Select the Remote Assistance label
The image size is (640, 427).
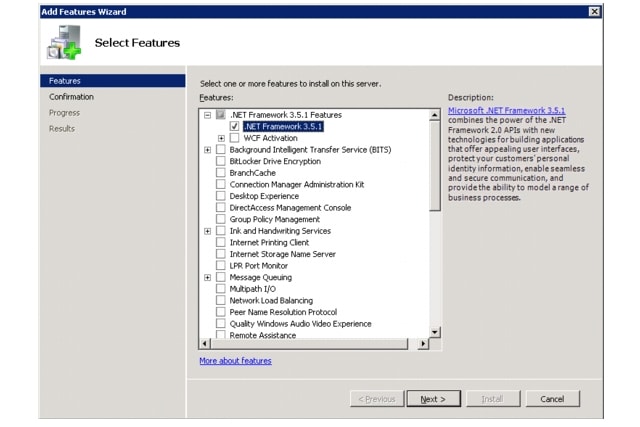pyautogui.click(x=262, y=335)
